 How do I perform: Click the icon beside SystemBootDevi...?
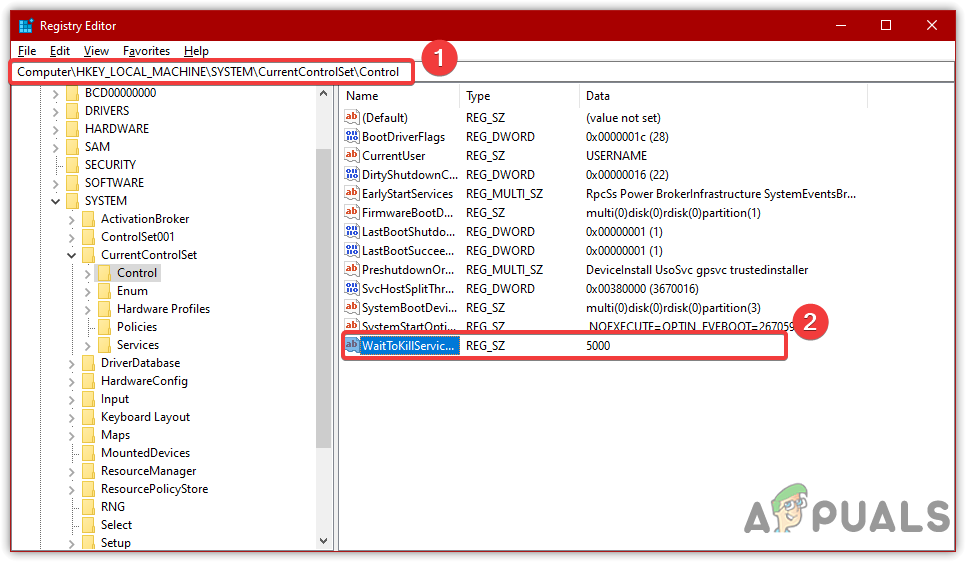click(352, 307)
